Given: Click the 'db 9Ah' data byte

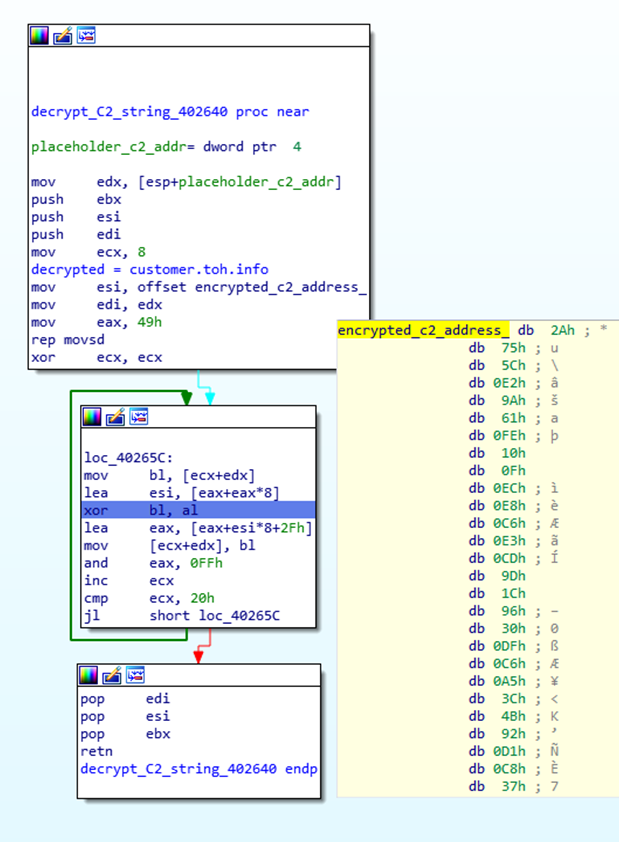Looking at the screenshot, I should 513,401.
